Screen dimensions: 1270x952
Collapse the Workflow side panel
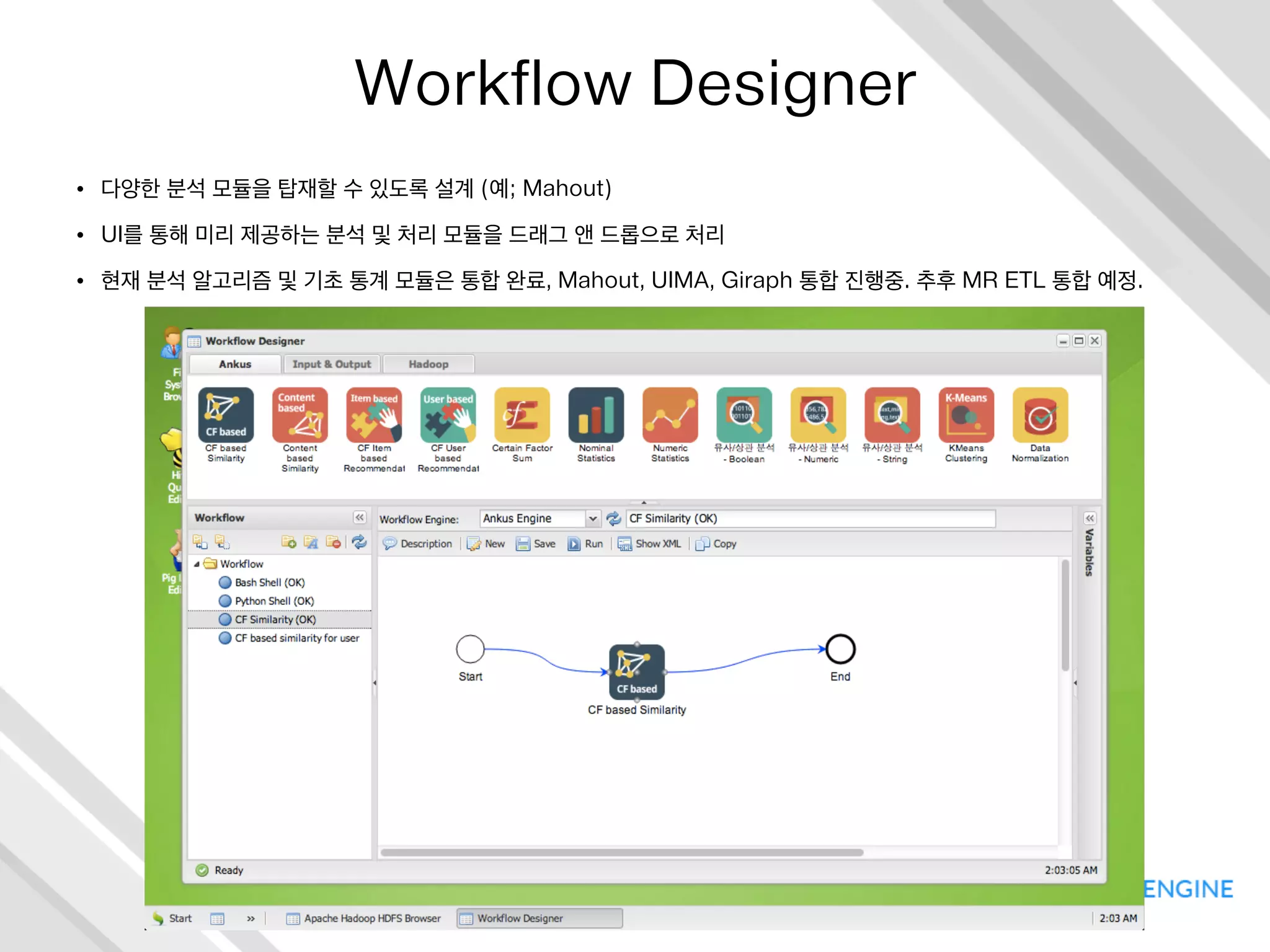[x=360, y=518]
